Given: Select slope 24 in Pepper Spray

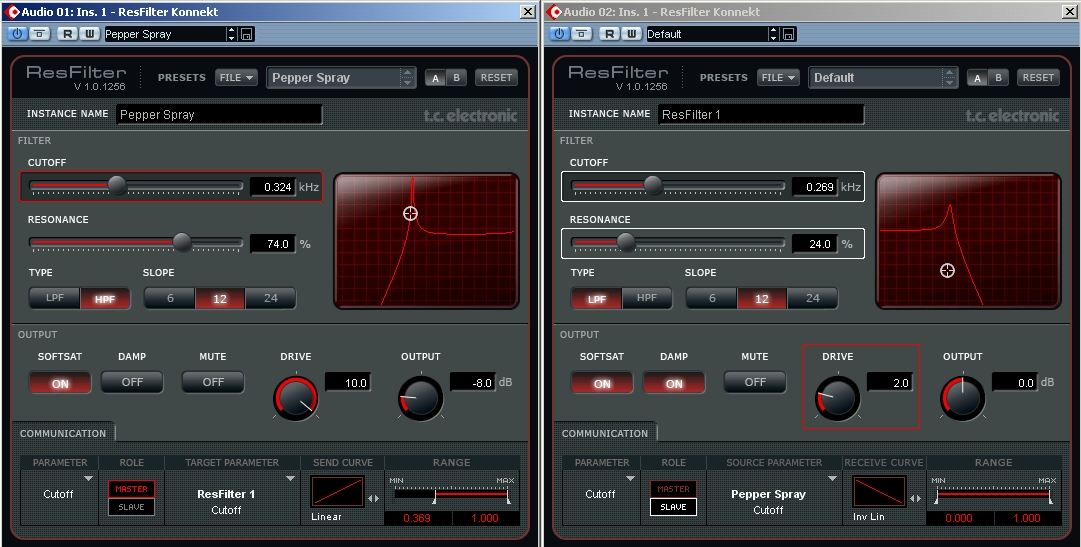Looking at the screenshot, I should [270, 299].
